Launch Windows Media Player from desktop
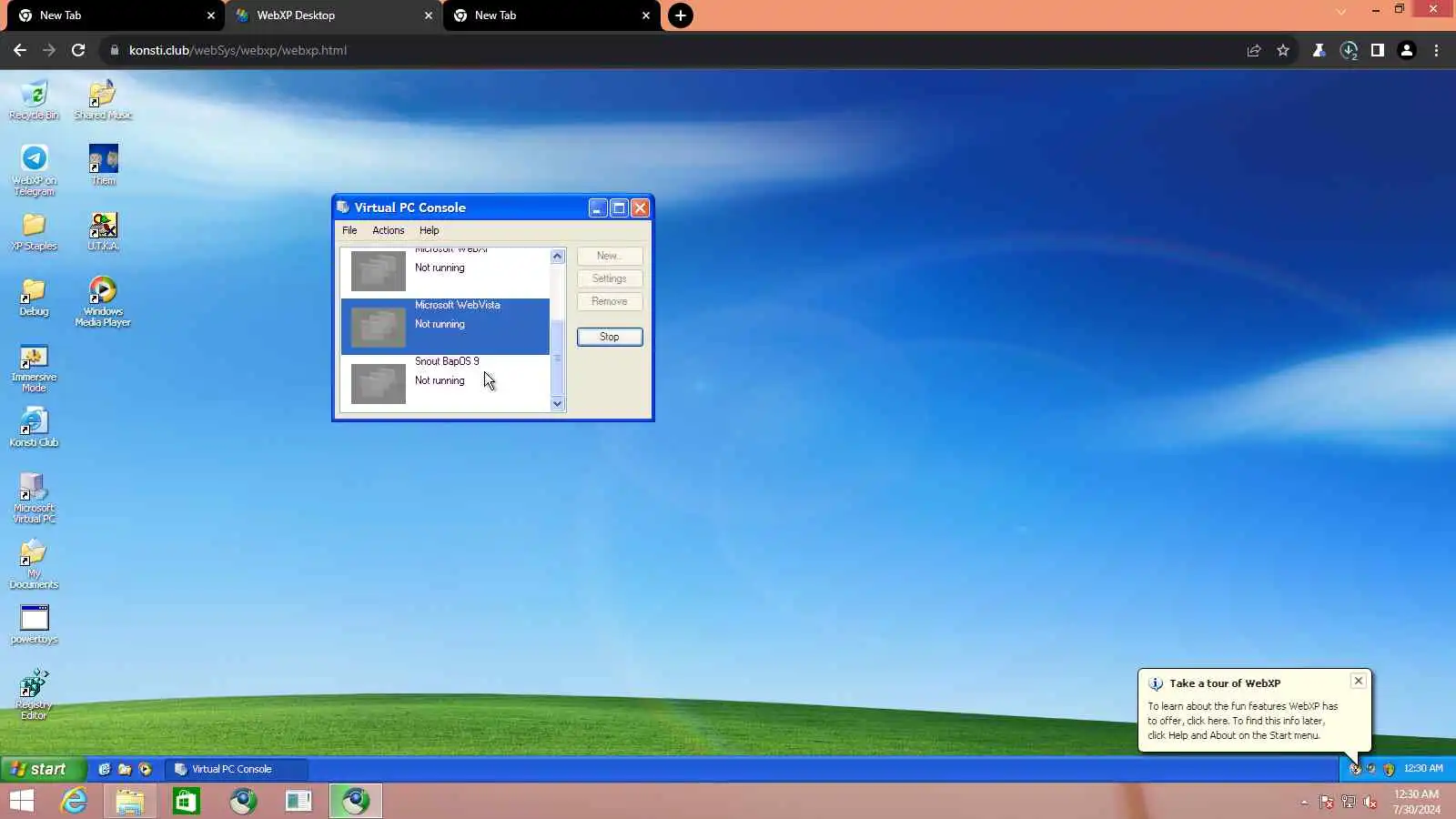Viewport: 1456px width, 819px height. tap(103, 302)
